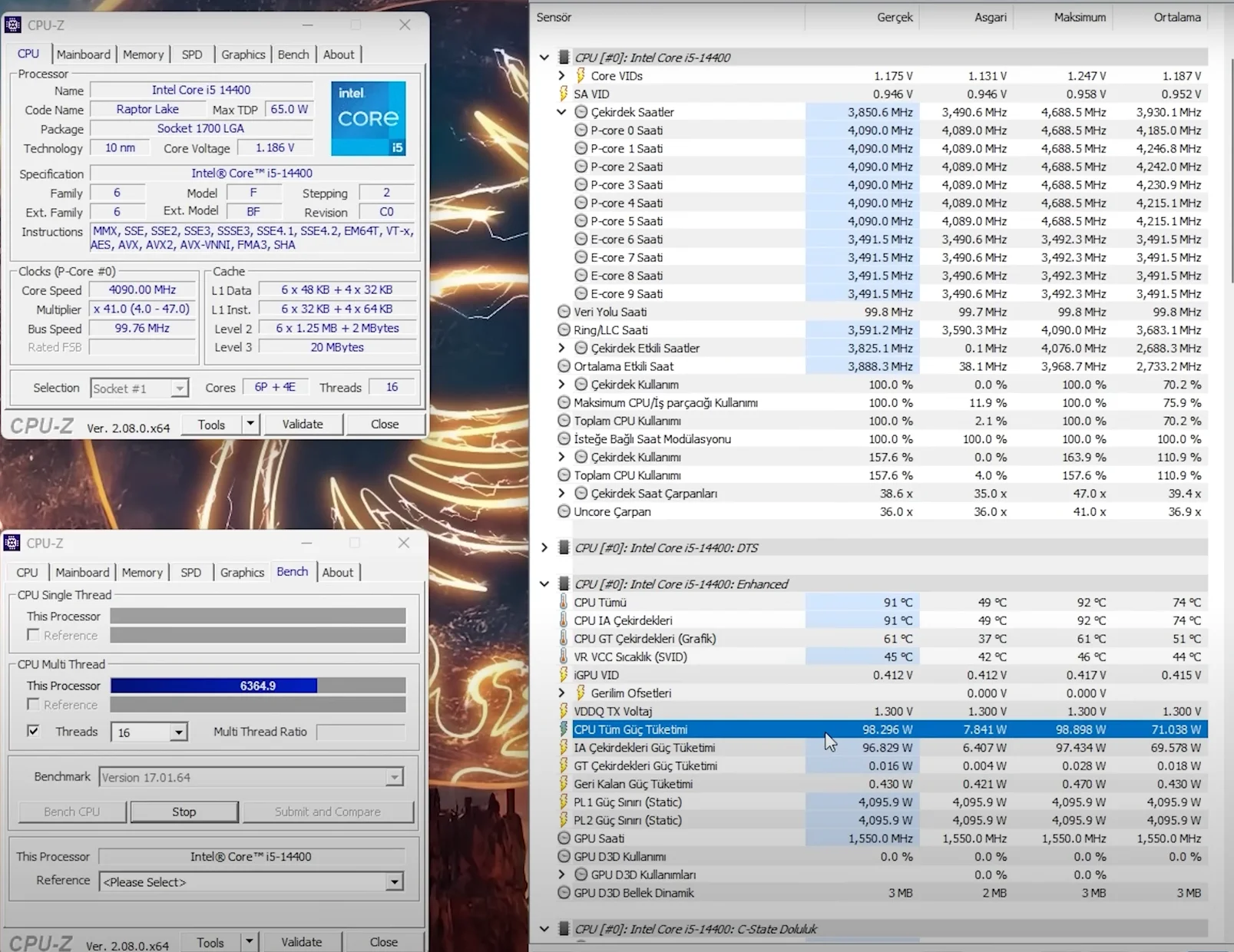Click the Intel Core i5 logo badge
1234x952 pixels.
tap(368, 118)
